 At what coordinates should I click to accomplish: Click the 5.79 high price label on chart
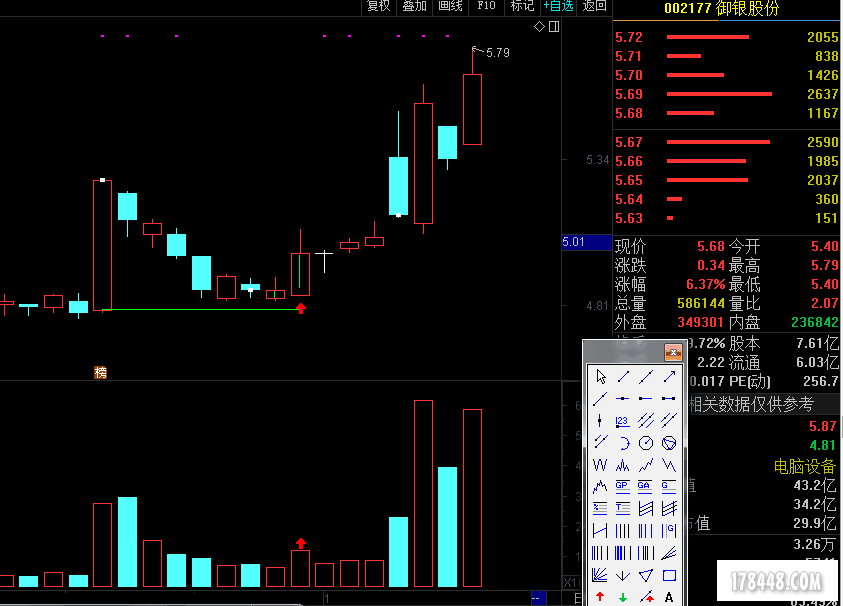tap(497, 53)
